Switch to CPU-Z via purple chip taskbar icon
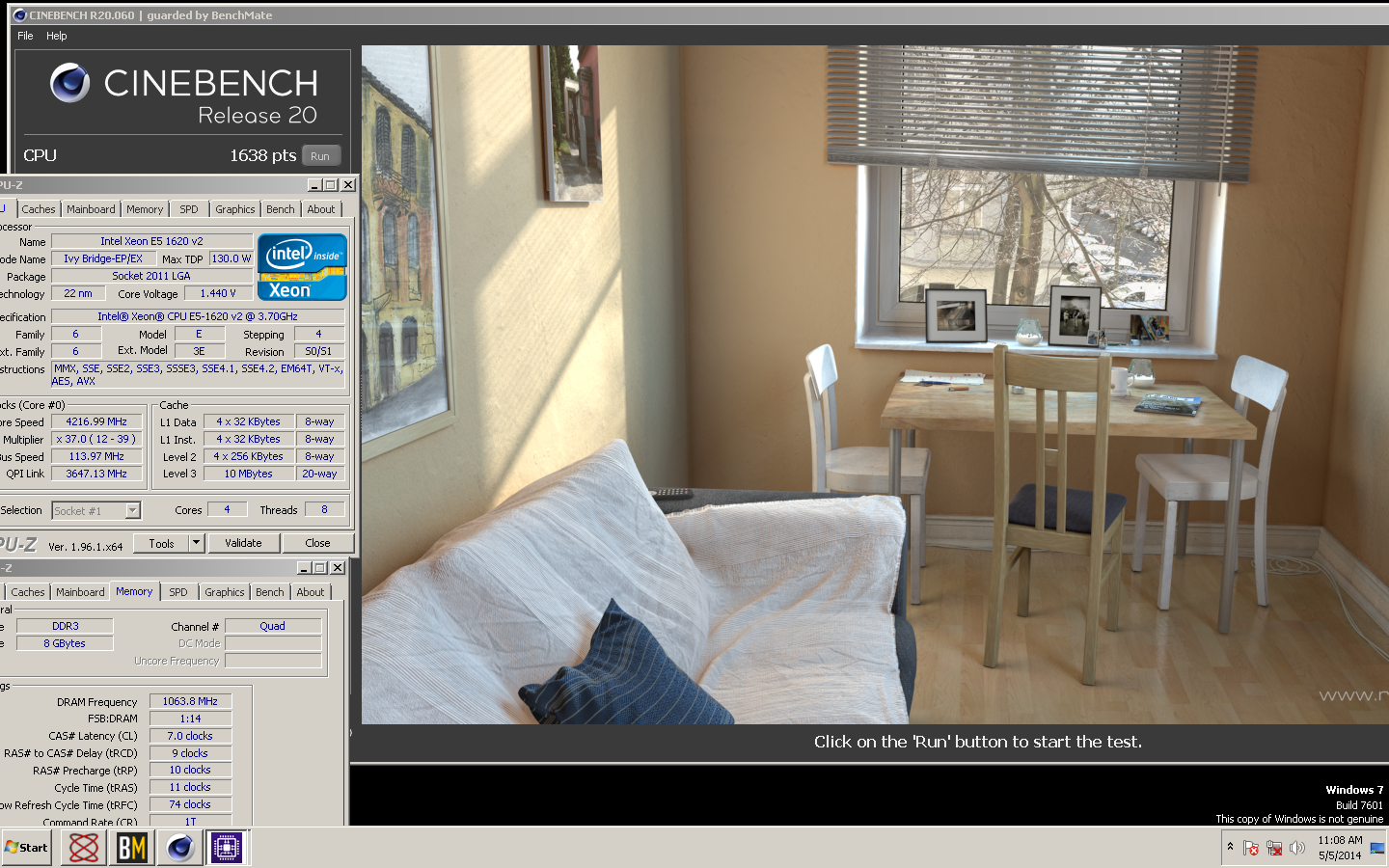This screenshot has width=1389, height=868. pos(227,848)
